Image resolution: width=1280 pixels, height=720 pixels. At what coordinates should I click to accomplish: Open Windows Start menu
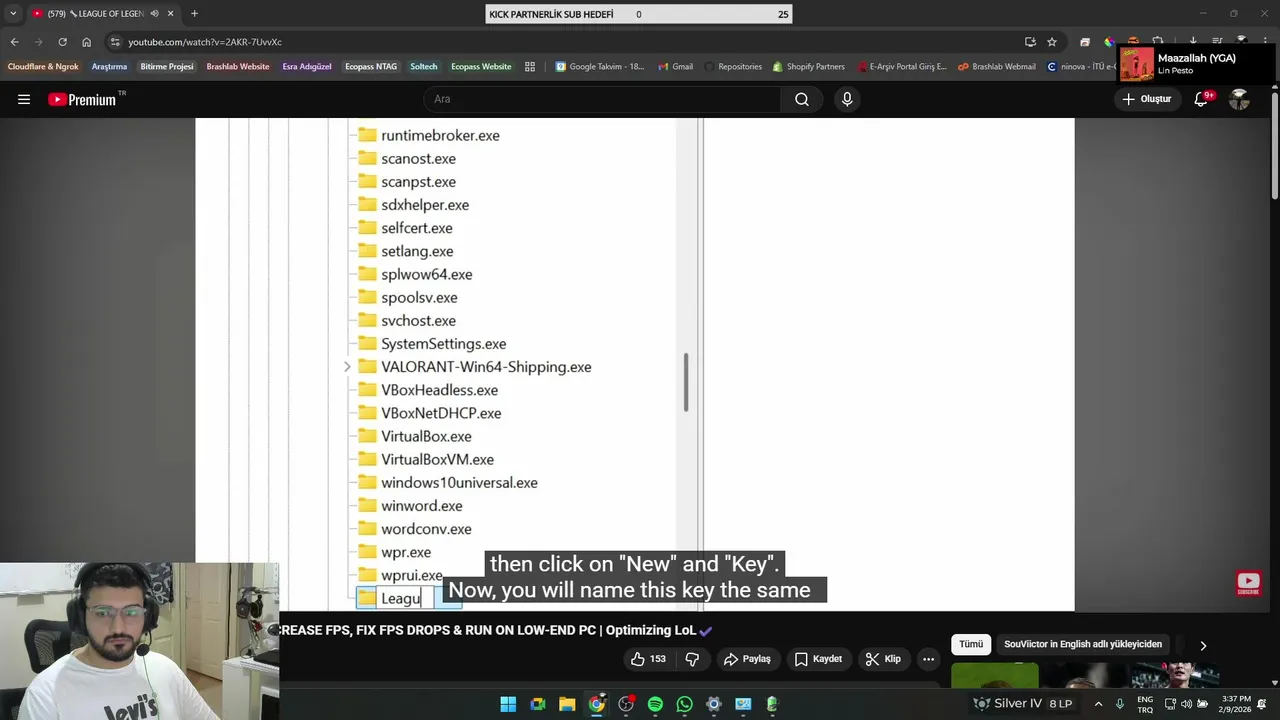click(x=508, y=704)
